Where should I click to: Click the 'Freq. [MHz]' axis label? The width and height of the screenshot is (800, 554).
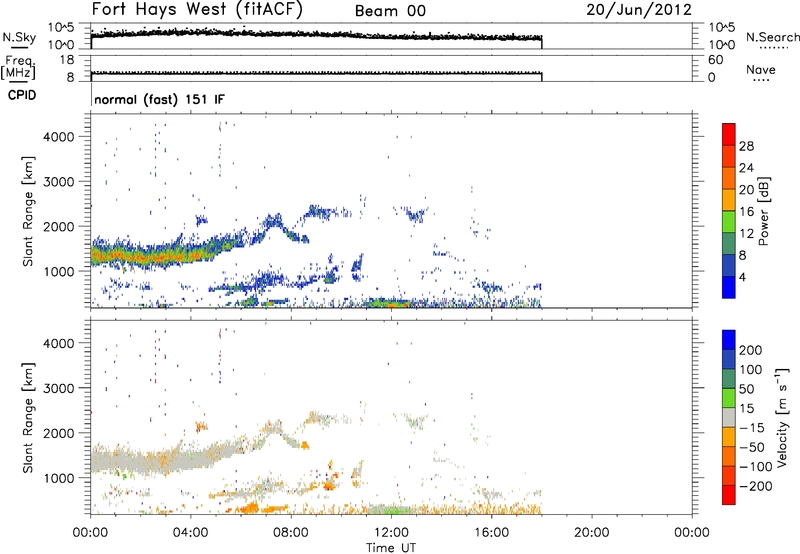[18, 68]
